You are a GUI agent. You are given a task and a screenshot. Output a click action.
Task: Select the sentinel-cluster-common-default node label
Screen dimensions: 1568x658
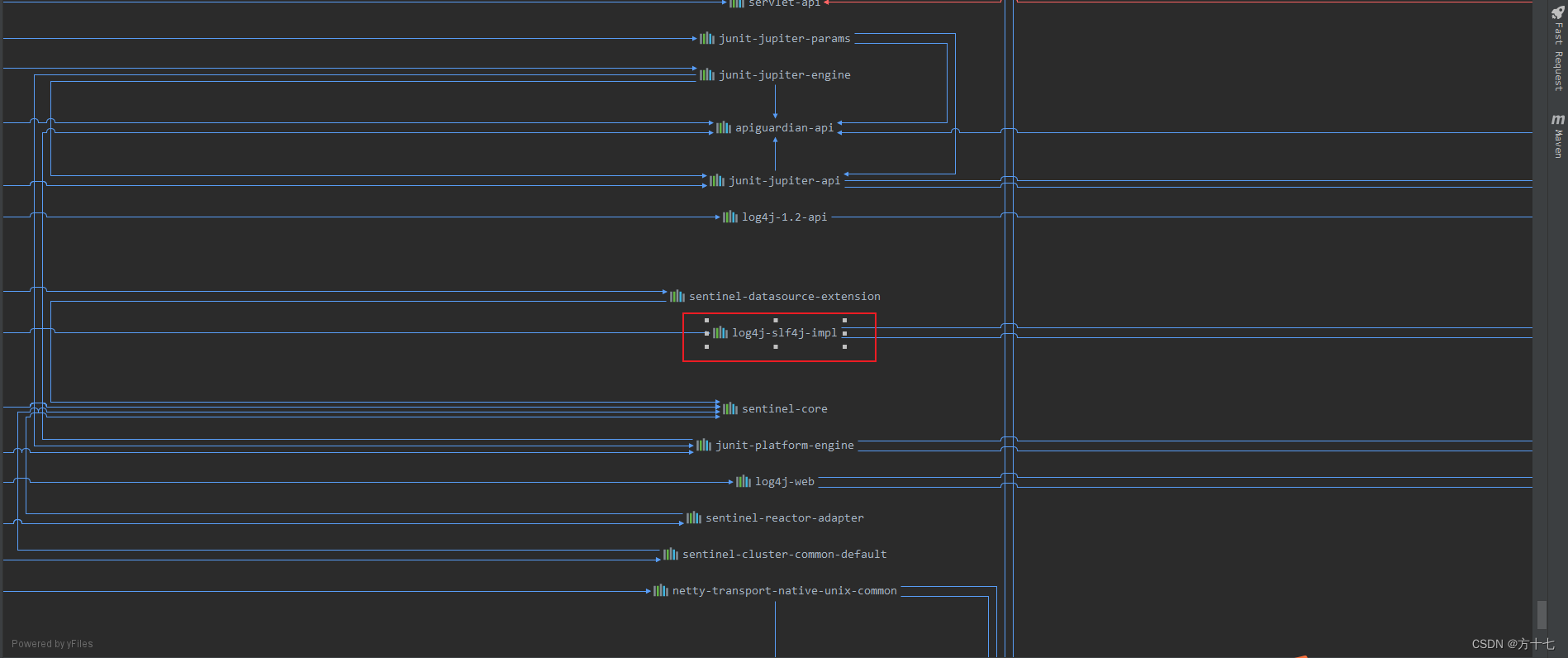[x=785, y=554]
